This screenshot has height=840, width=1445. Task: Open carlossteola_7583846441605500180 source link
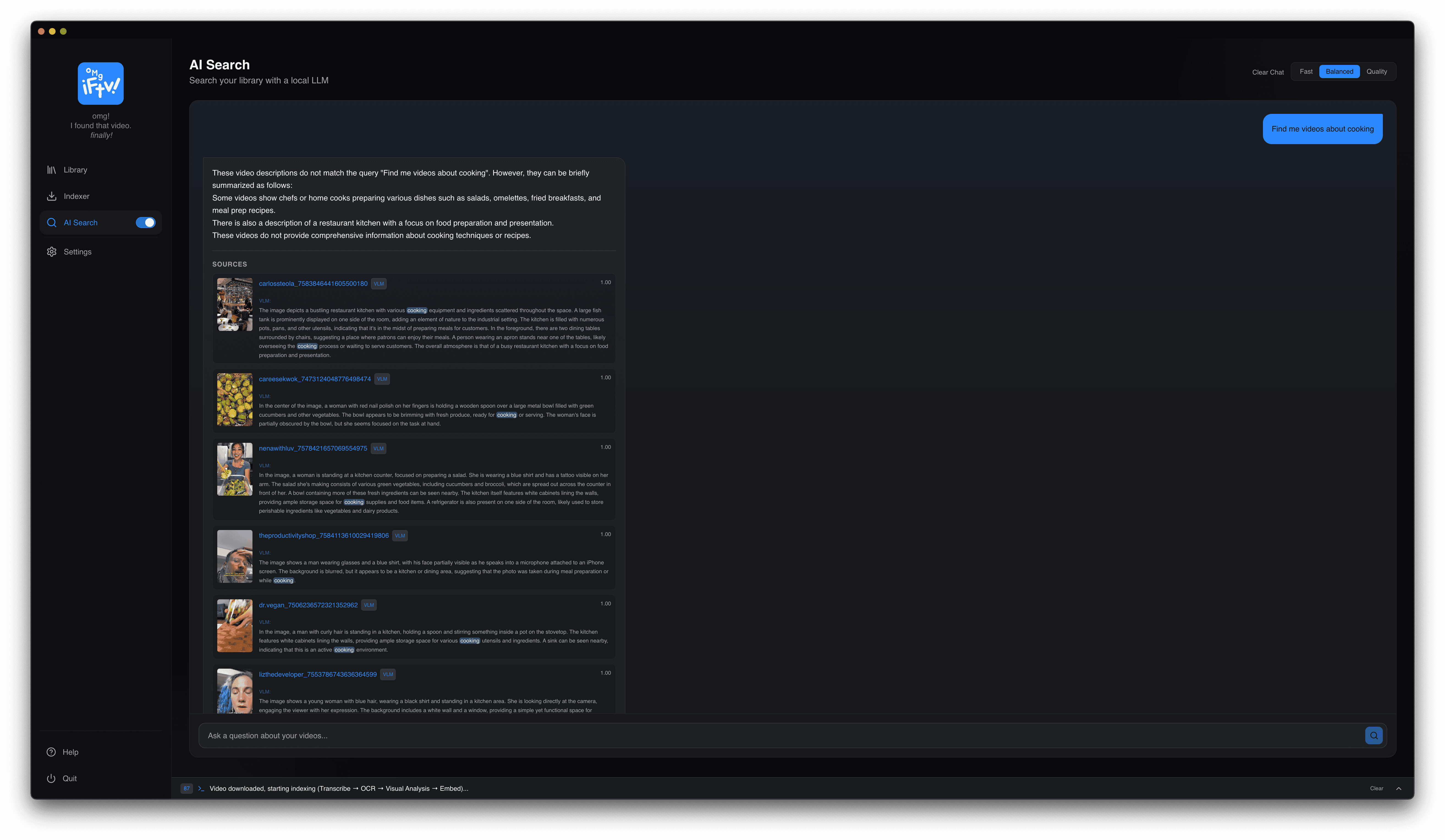coord(313,284)
